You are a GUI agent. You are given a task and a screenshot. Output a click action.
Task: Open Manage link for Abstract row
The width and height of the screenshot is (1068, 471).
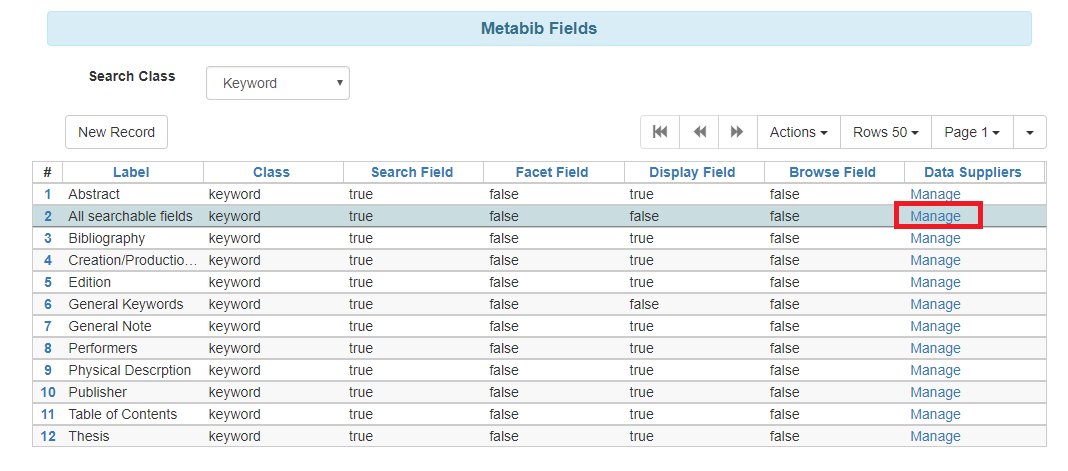click(x=935, y=194)
